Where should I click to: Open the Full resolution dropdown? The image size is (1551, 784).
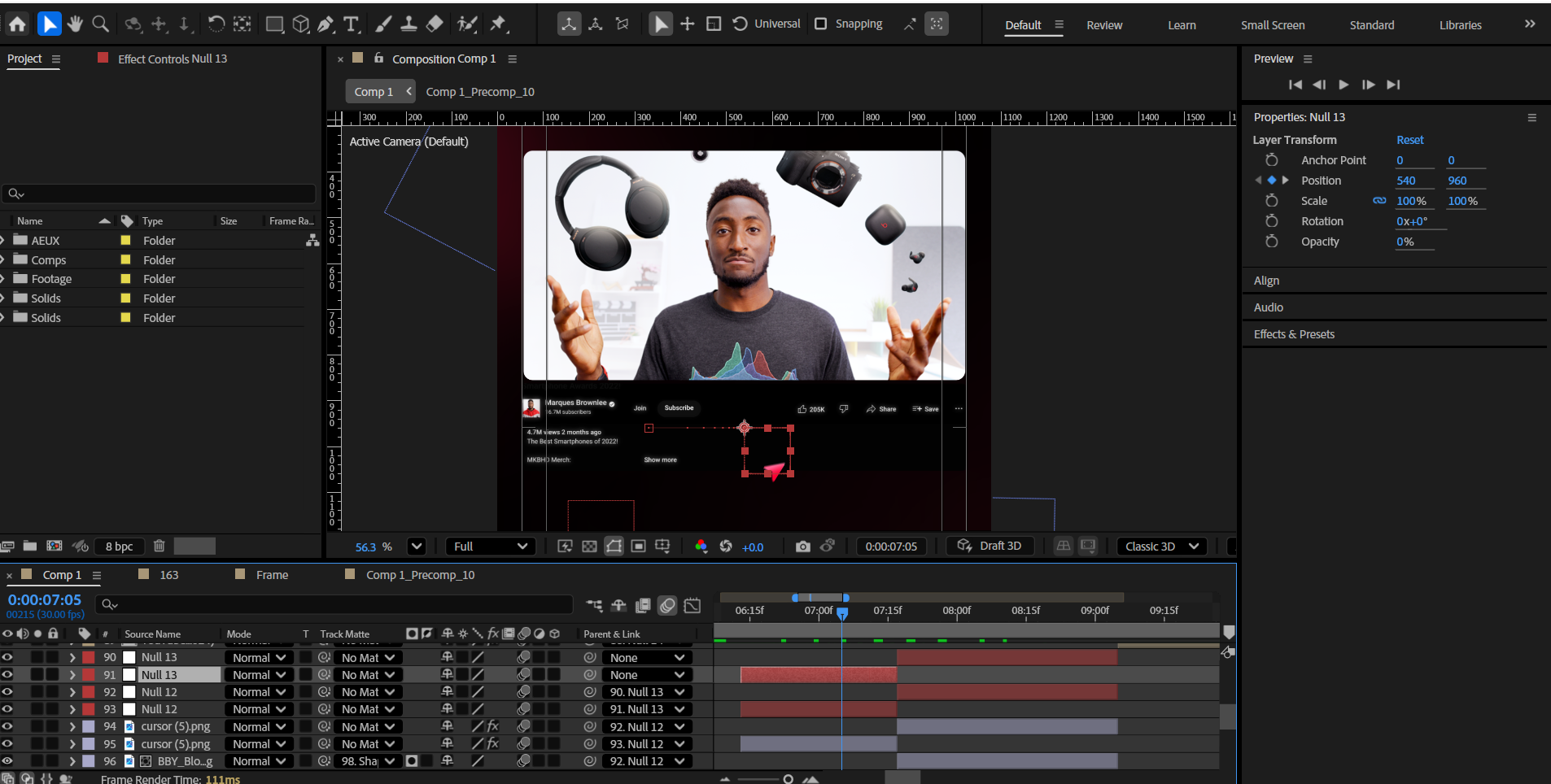(490, 547)
